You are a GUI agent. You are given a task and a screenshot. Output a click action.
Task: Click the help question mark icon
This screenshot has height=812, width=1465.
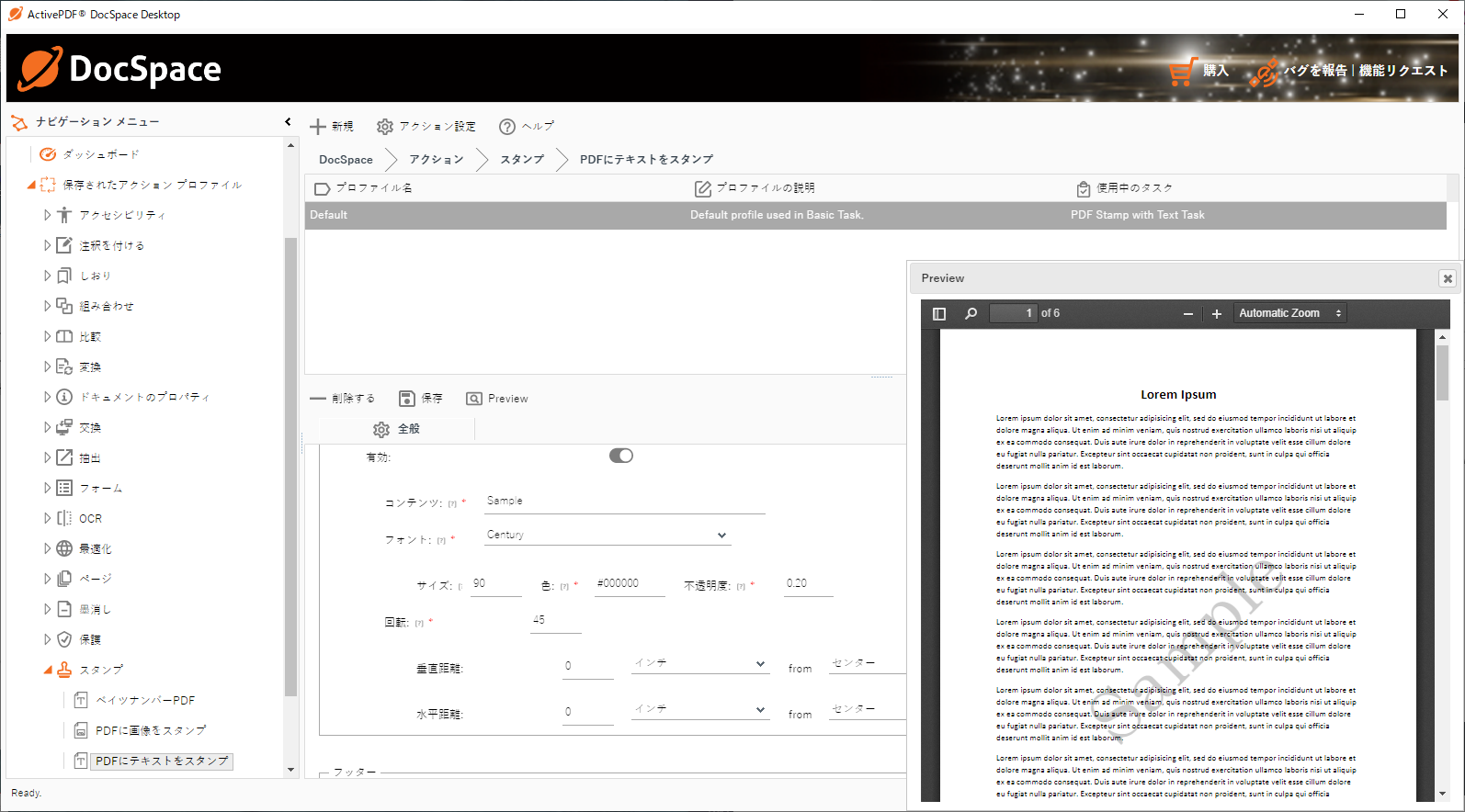coord(507,127)
